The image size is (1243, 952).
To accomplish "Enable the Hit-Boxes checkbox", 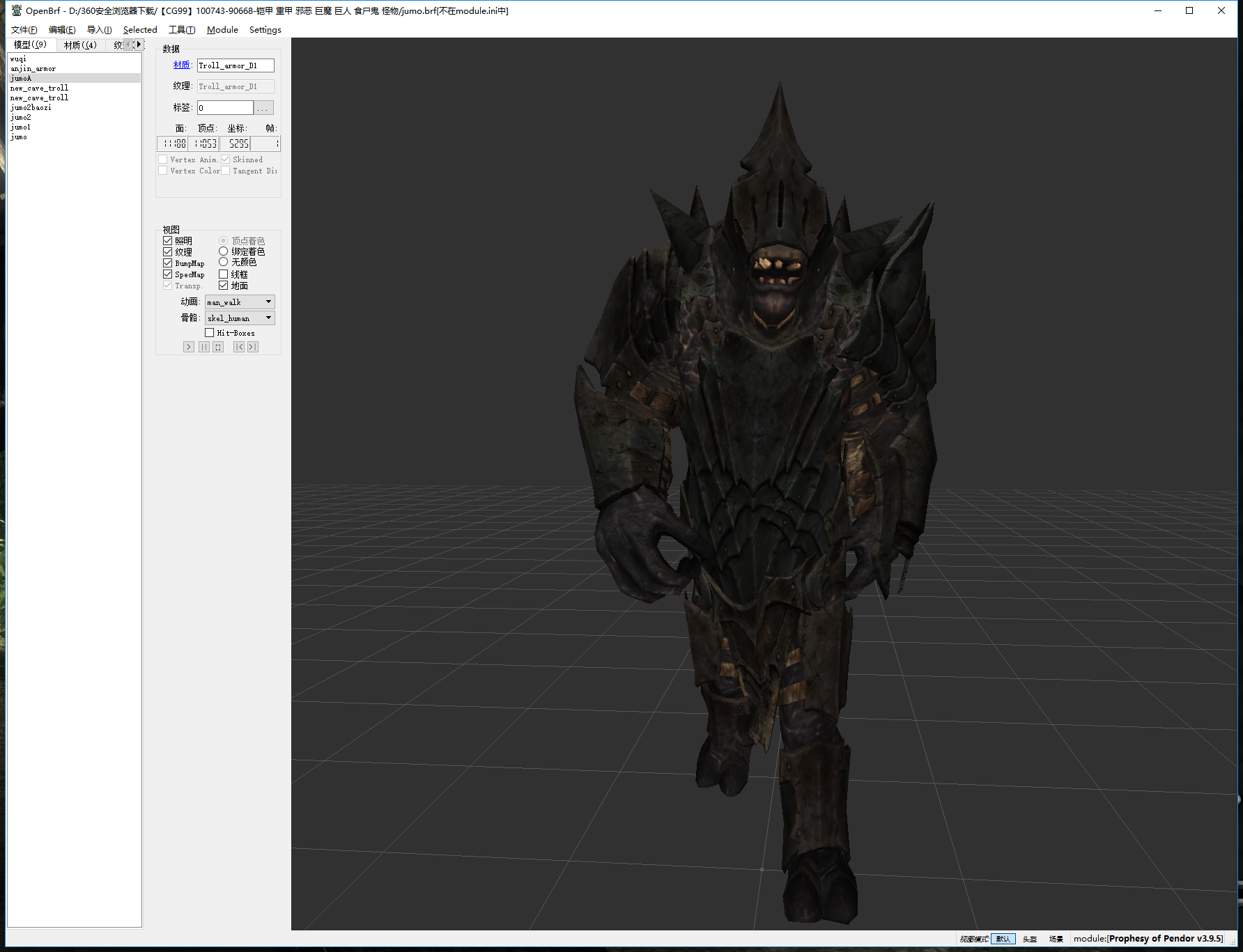I will point(210,333).
